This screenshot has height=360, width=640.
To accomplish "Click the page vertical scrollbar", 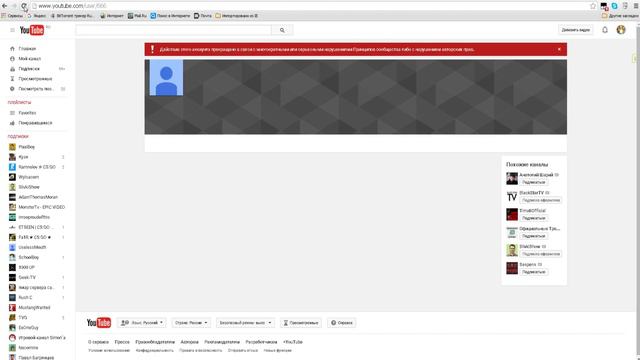I will (x=638, y=188).
